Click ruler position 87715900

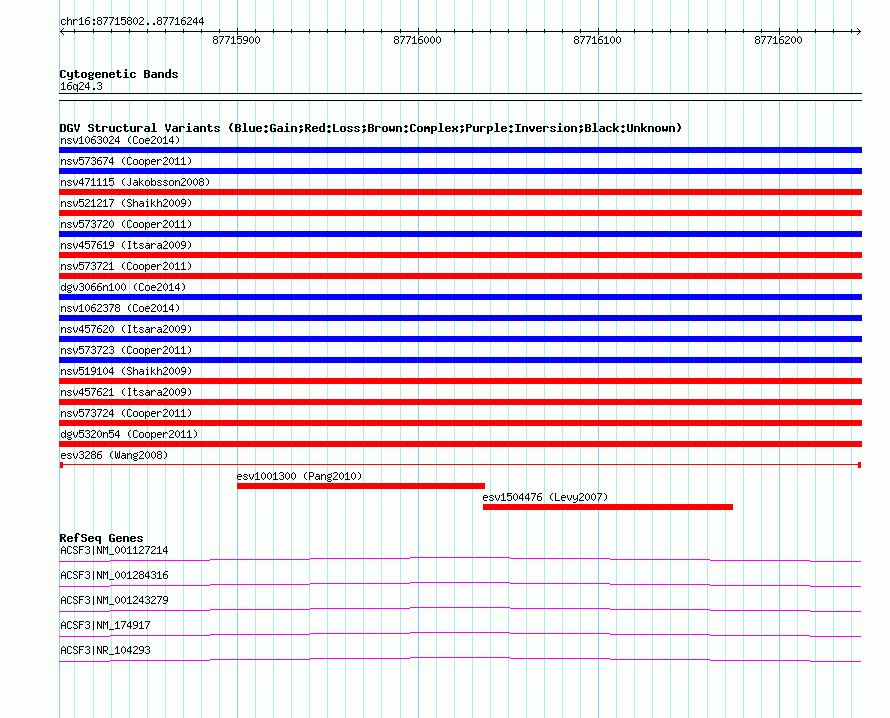point(236,40)
